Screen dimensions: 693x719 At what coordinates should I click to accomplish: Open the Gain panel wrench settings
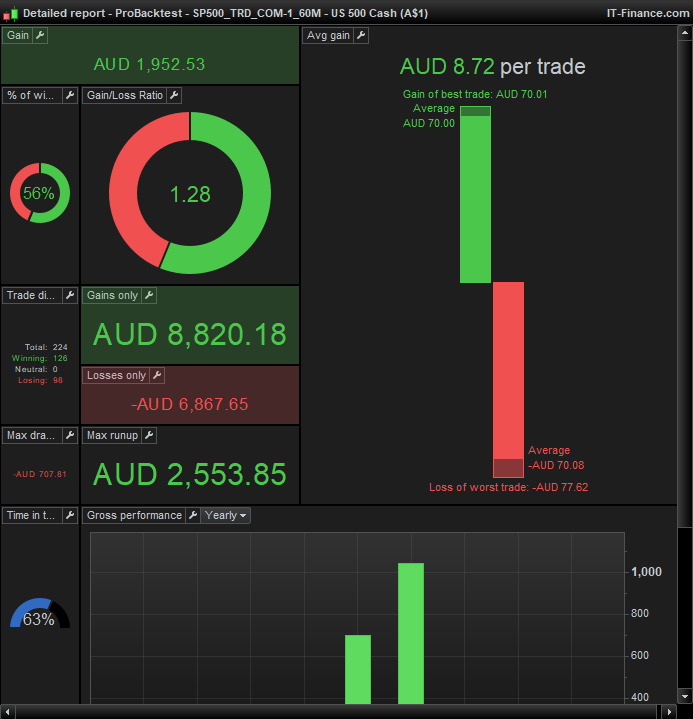click(40, 35)
